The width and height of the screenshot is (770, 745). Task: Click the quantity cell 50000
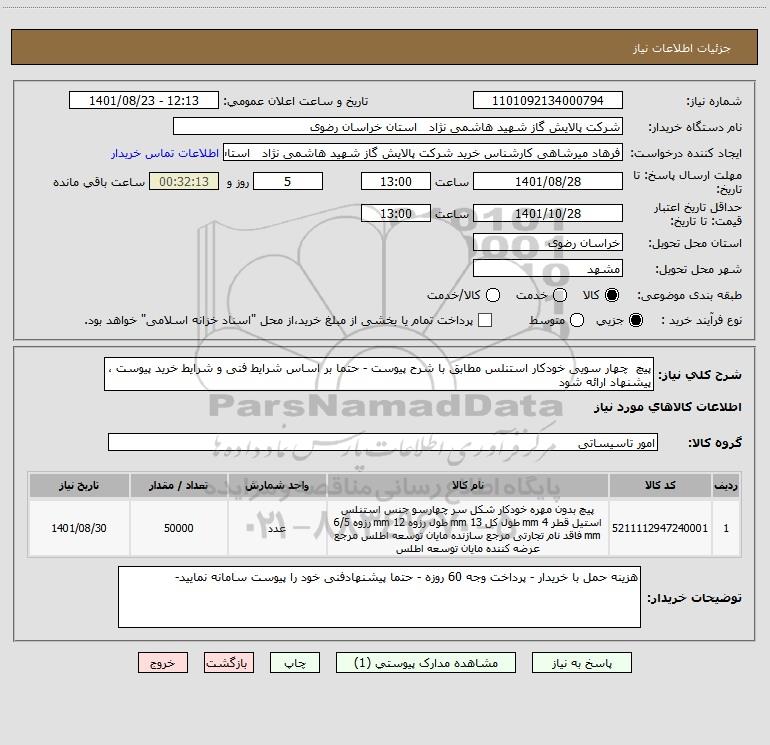click(x=179, y=528)
